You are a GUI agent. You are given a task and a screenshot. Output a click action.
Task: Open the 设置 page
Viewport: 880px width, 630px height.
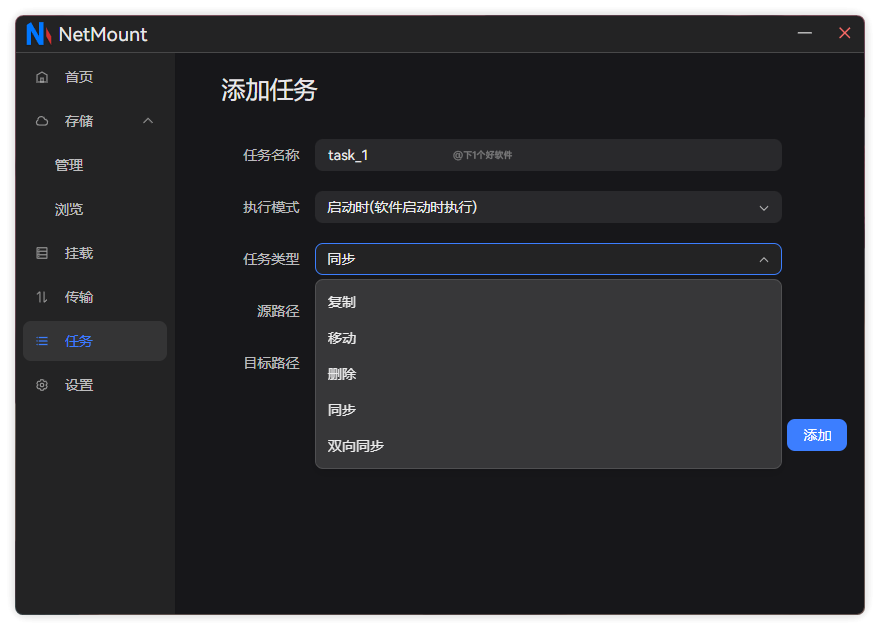[95, 385]
